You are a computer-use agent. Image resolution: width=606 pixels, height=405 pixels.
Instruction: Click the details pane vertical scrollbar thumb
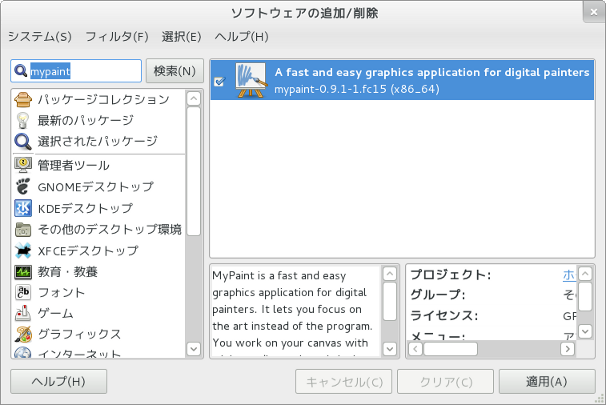[x=585, y=296]
